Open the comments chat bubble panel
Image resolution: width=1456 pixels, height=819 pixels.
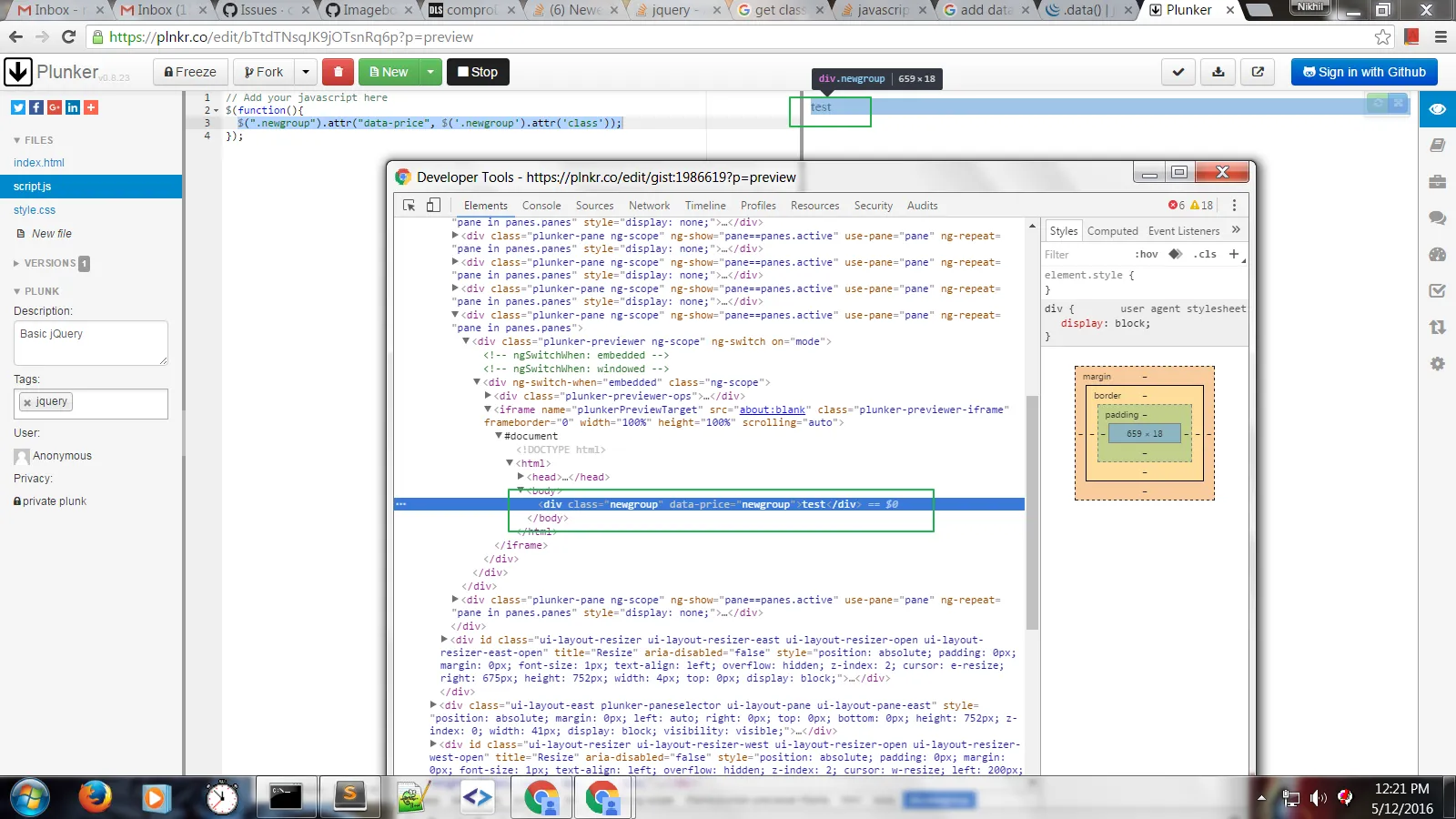(x=1438, y=217)
